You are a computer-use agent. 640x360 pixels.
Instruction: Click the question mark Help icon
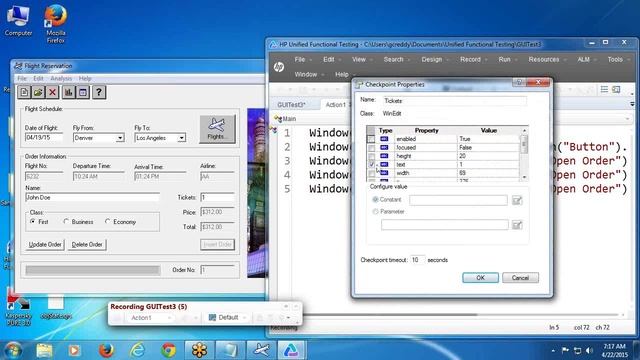point(99,92)
